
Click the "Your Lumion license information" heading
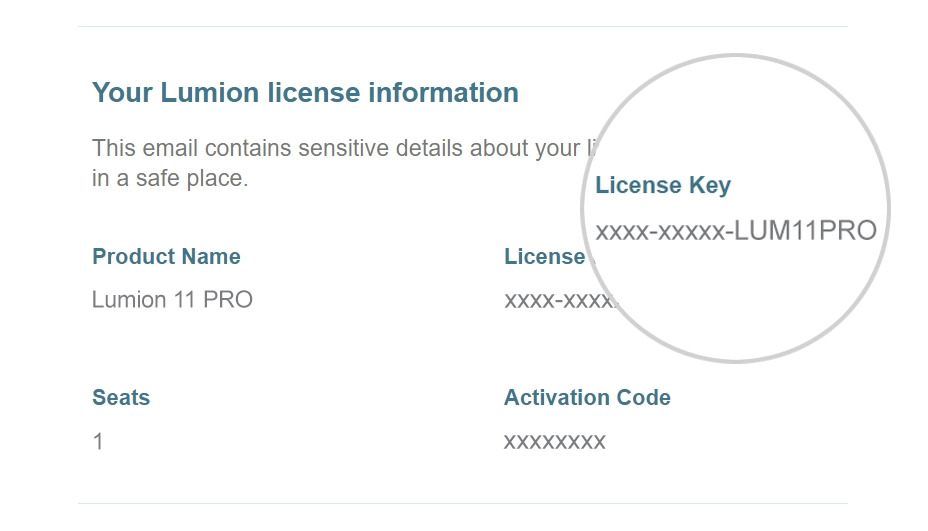point(305,93)
